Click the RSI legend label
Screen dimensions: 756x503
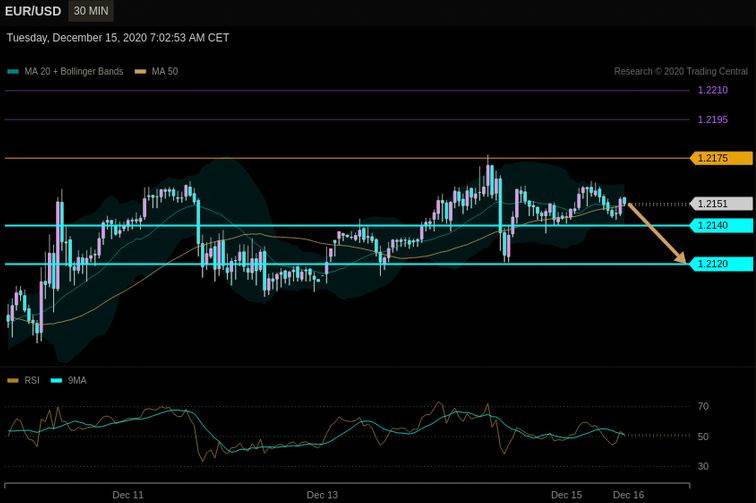tap(32, 381)
